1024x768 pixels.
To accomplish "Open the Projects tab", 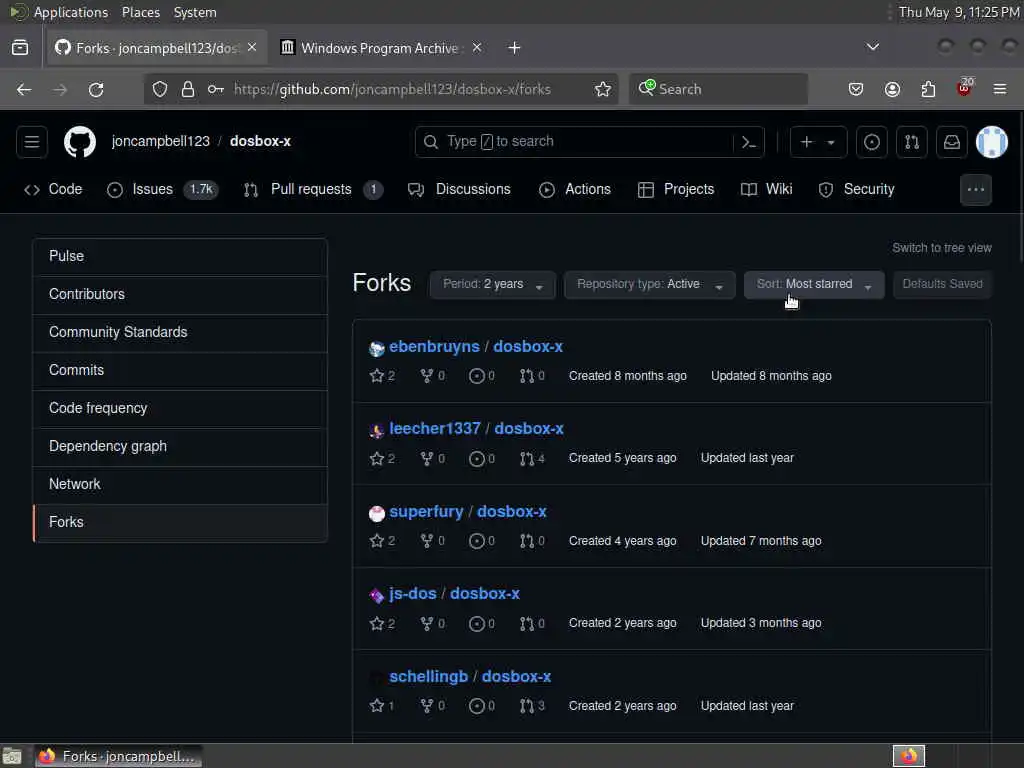I will pyautogui.click(x=677, y=189).
